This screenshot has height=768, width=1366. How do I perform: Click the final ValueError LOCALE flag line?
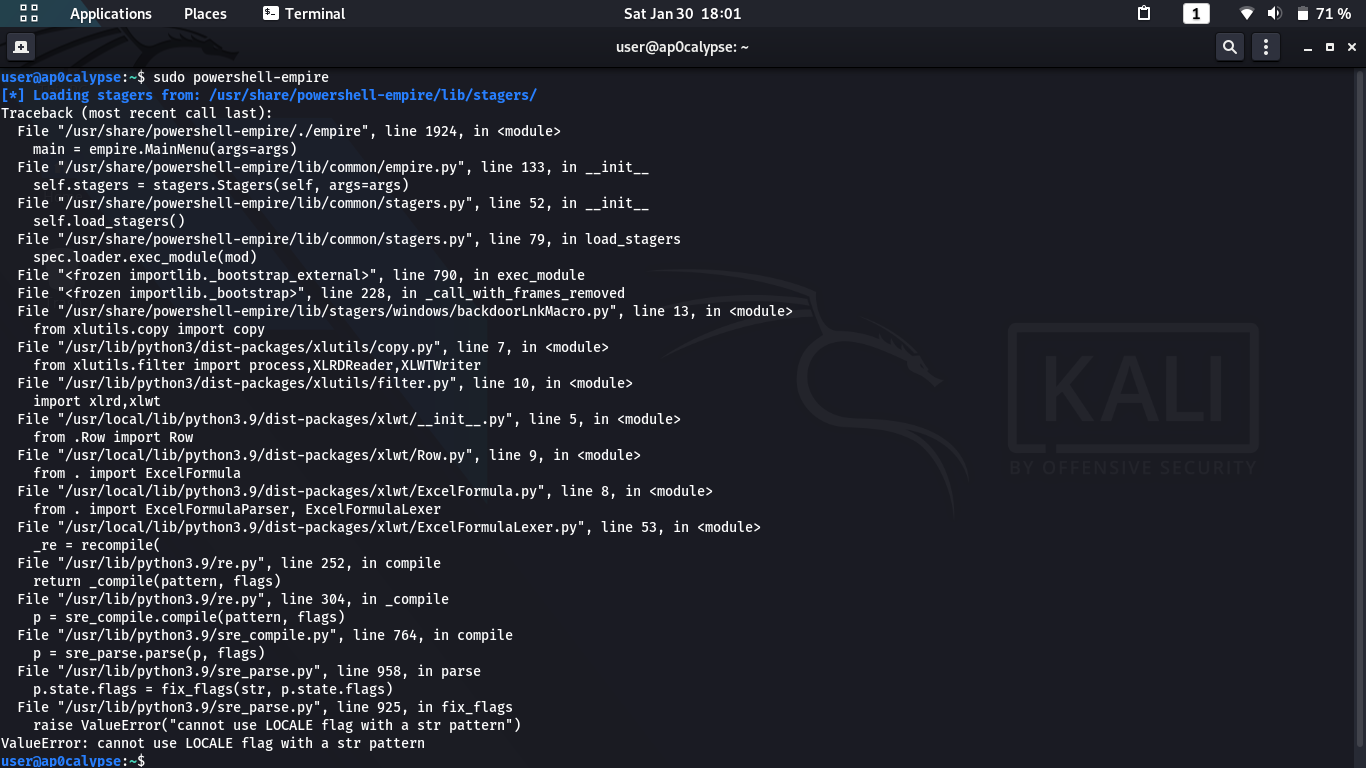212,743
